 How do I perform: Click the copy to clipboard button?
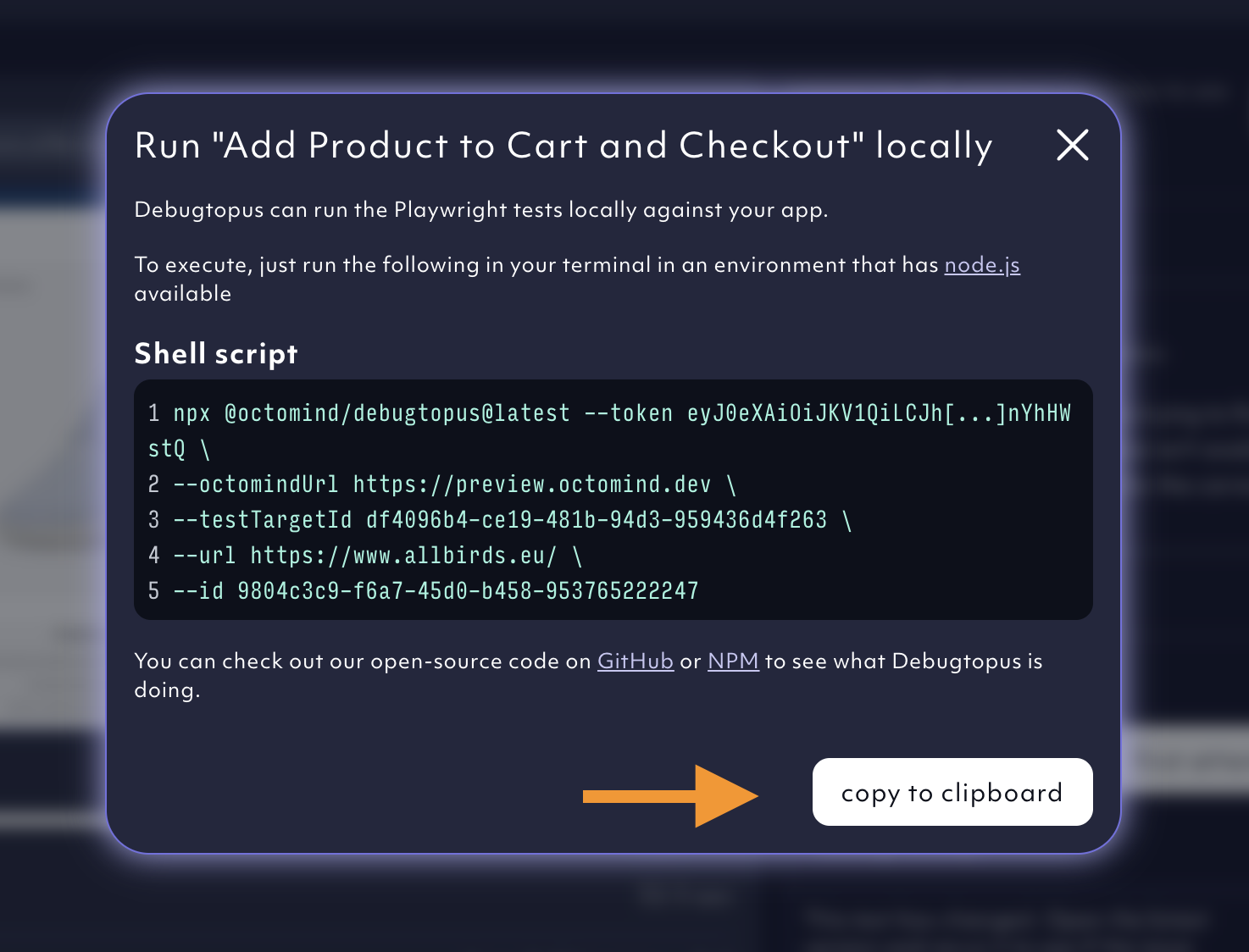(952, 792)
